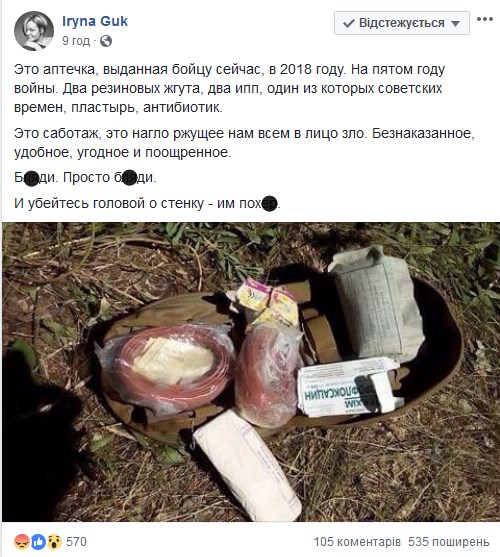Open the post's 9 год timestamp link
The width and height of the screenshot is (500, 557).
(x=76, y=41)
